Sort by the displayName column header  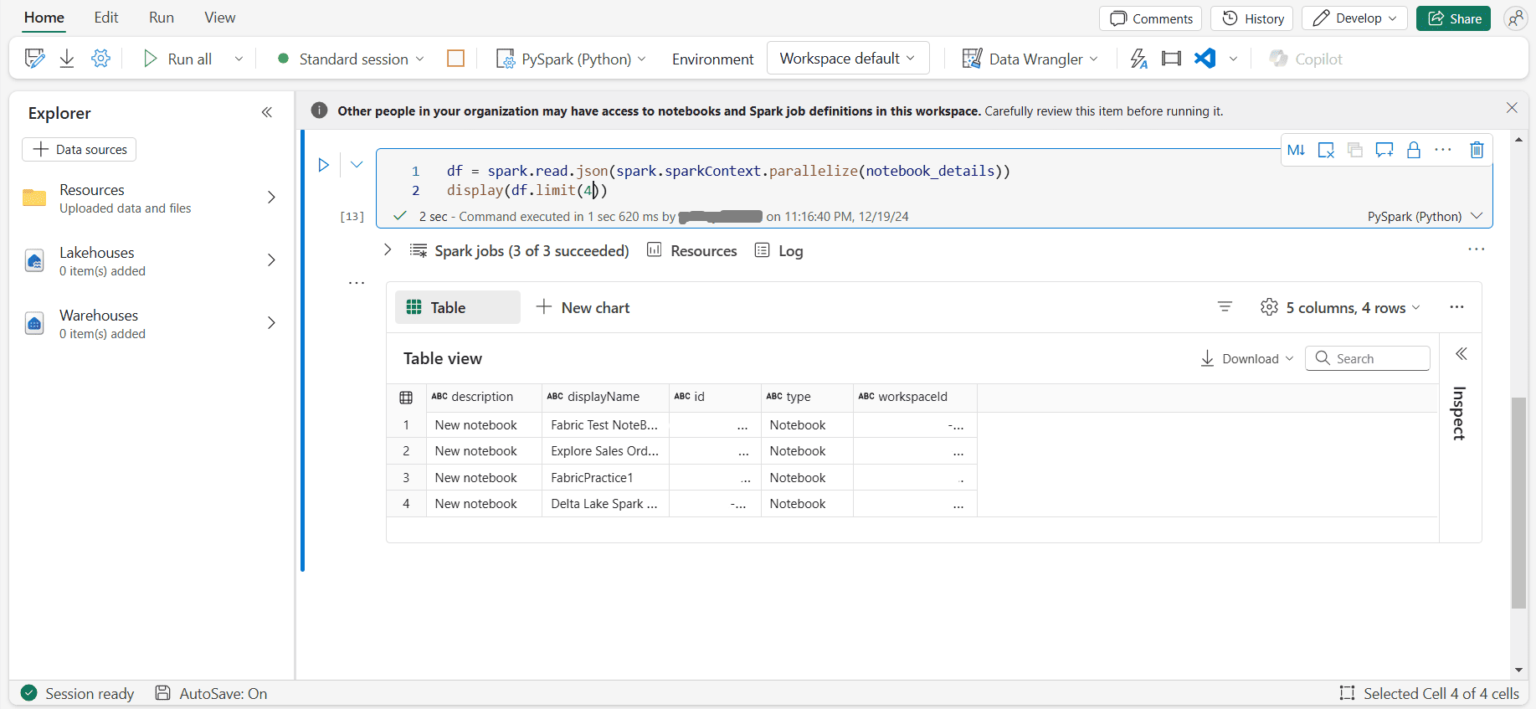605,397
